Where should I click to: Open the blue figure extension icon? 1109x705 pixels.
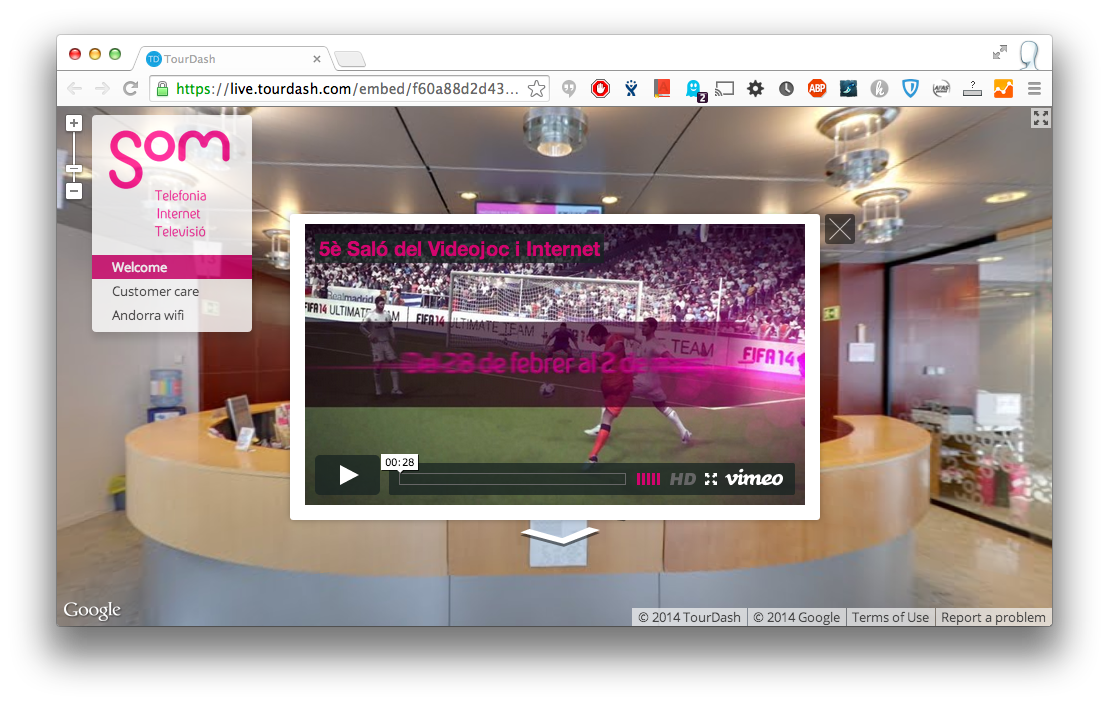[632, 88]
